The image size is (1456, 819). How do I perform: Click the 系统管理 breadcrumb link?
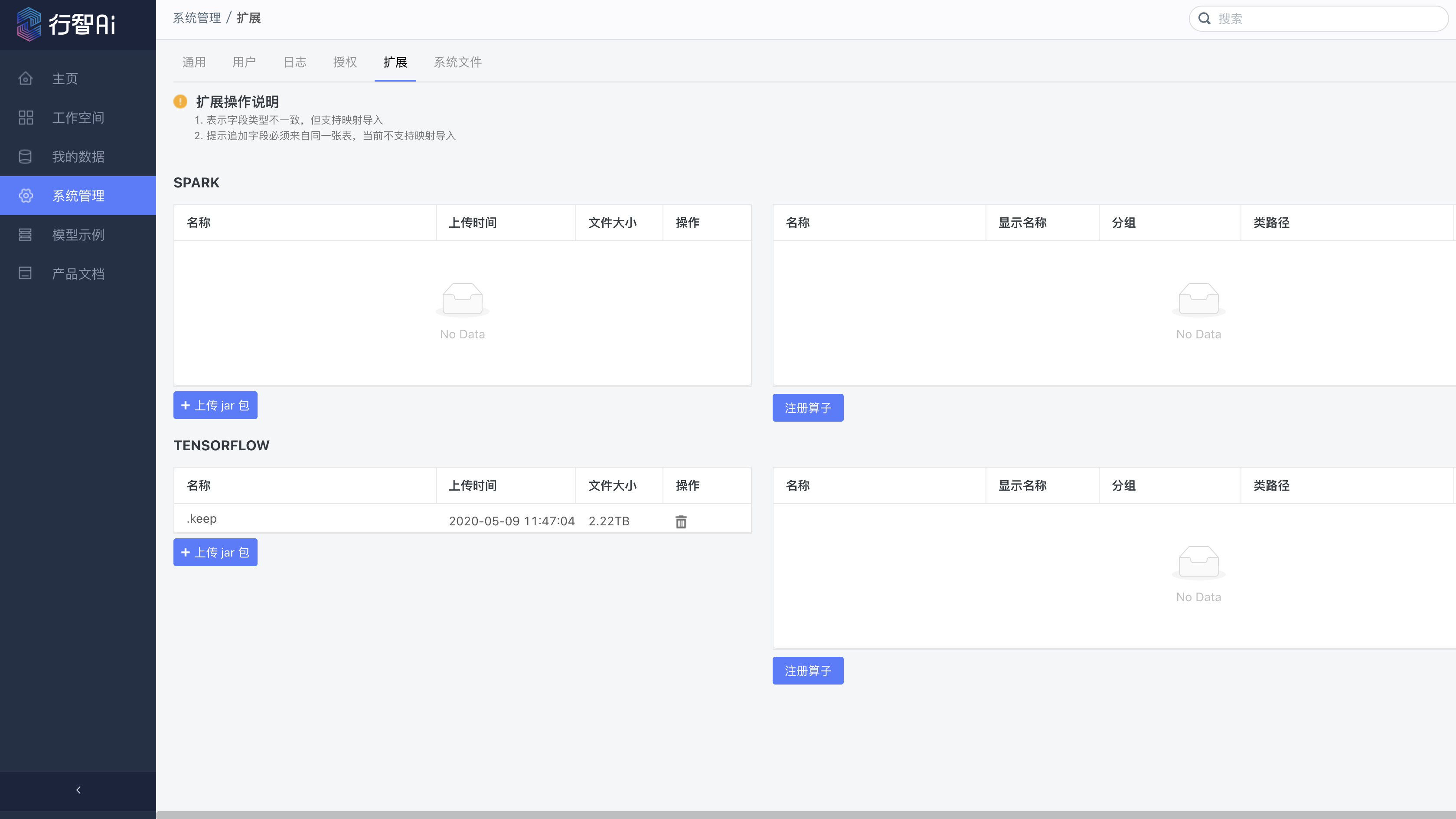[x=197, y=18]
